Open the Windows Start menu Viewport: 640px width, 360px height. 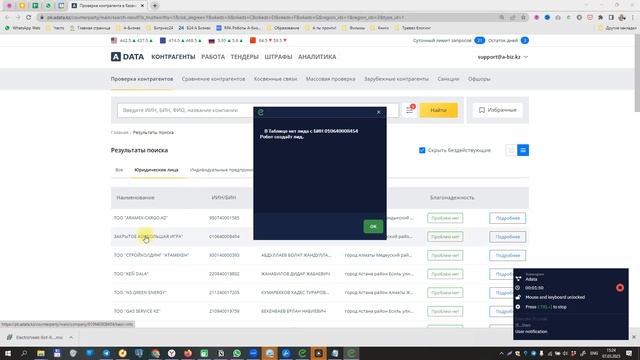[x=7, y=353]
